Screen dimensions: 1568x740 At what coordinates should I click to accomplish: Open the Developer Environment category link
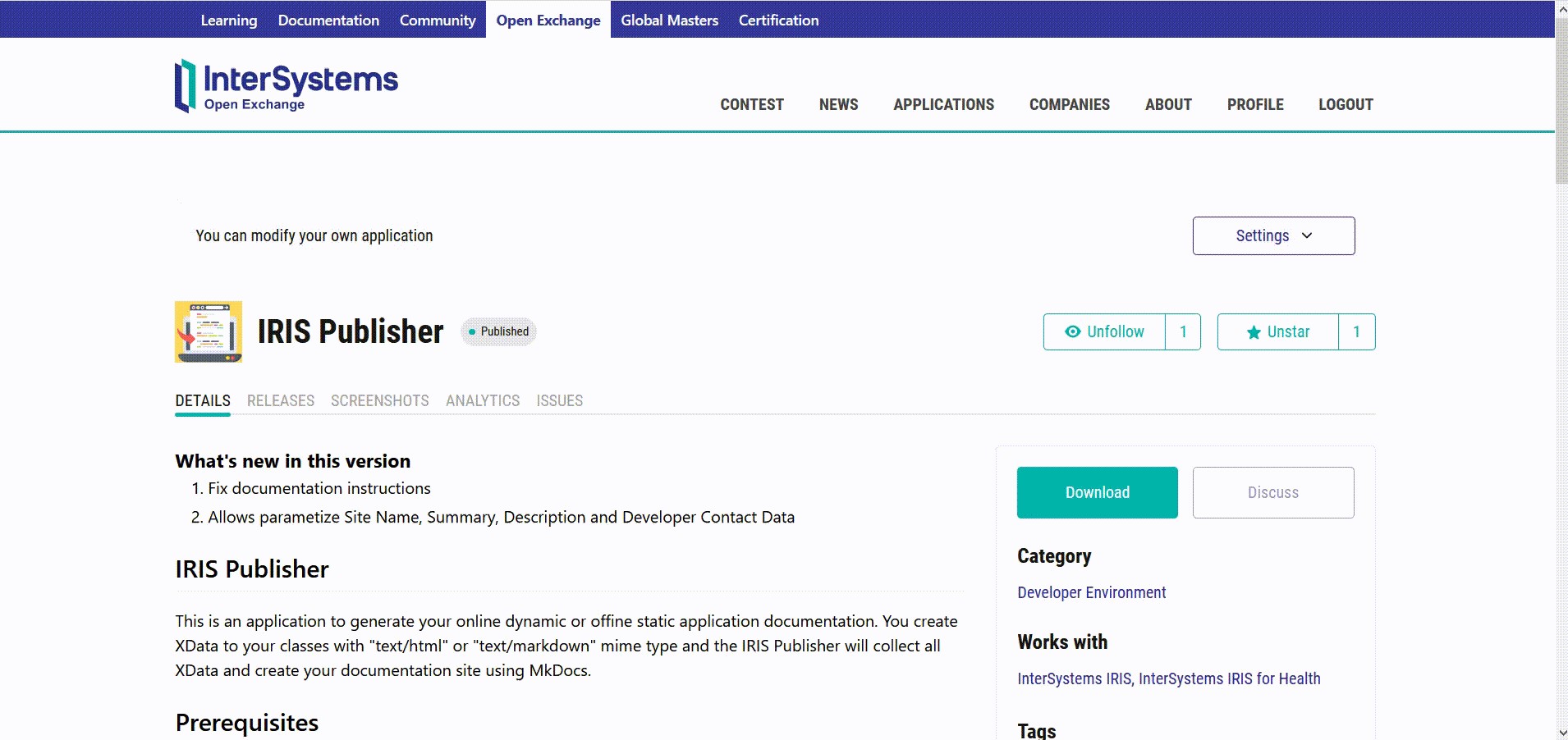click(1091, 592)
